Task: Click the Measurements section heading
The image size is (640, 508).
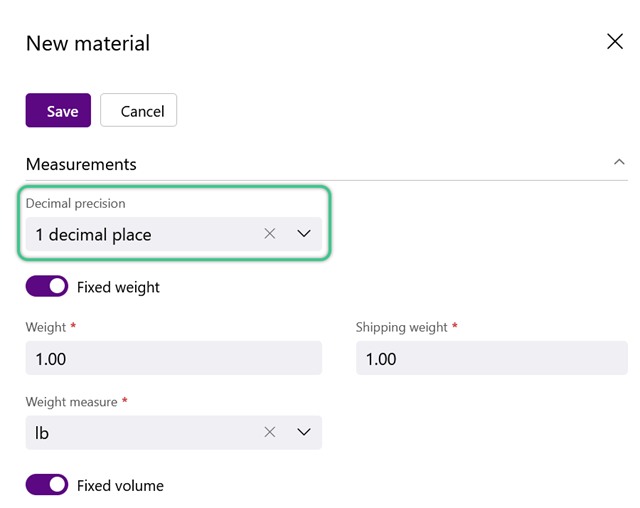Action: (81, 164)
